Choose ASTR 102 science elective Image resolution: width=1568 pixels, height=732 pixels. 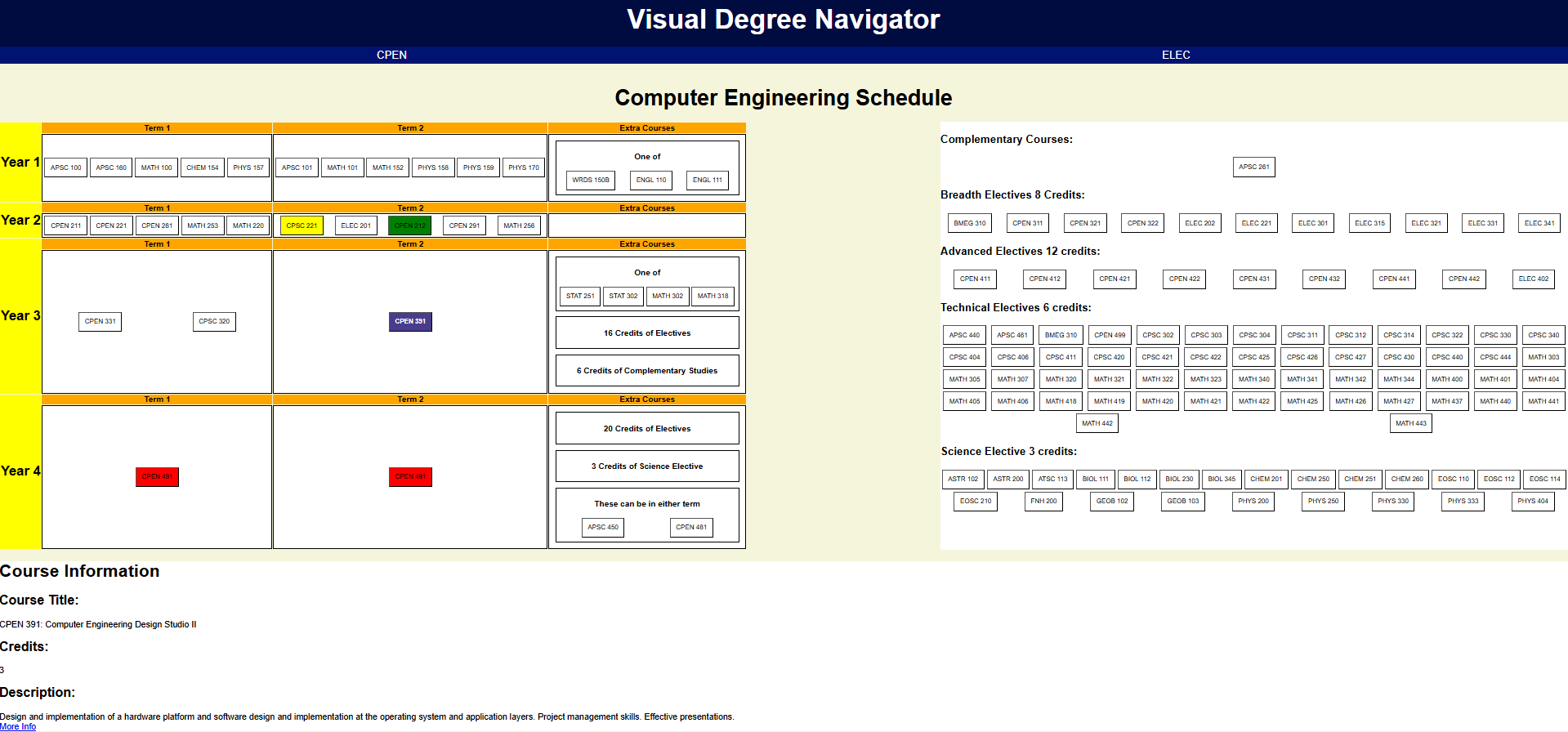963,479
